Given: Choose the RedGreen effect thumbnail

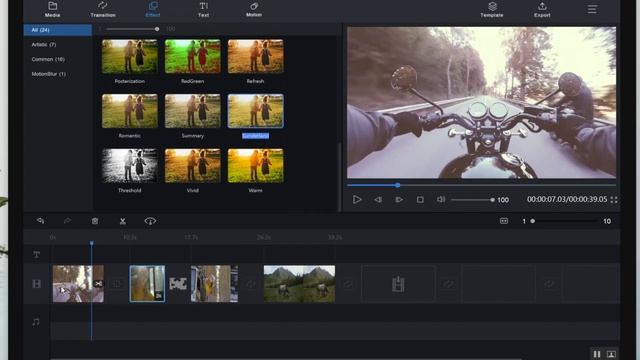Looking at the screenshot, I should click(193, 56).
